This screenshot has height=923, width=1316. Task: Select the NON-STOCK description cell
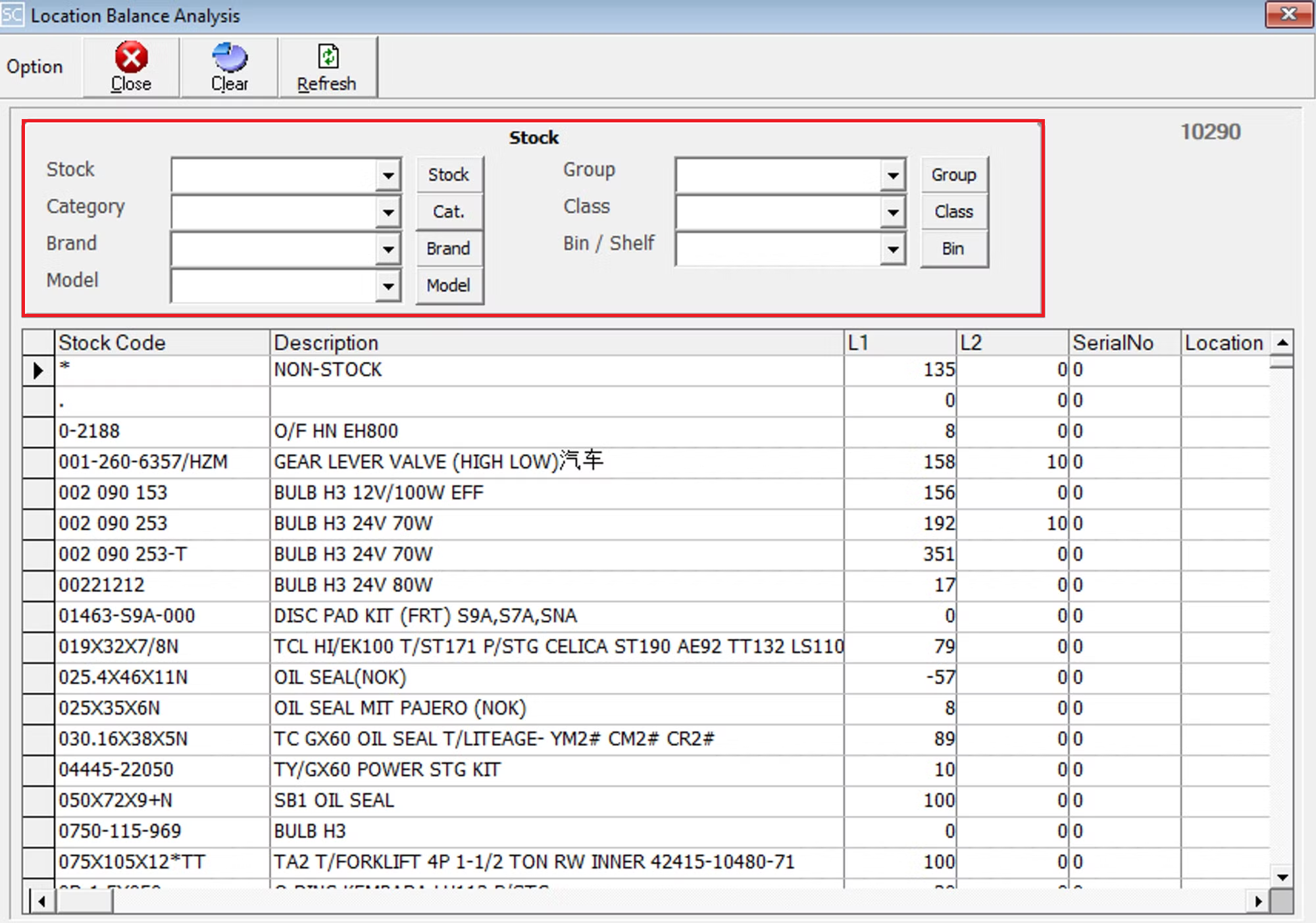pos(557,370)
